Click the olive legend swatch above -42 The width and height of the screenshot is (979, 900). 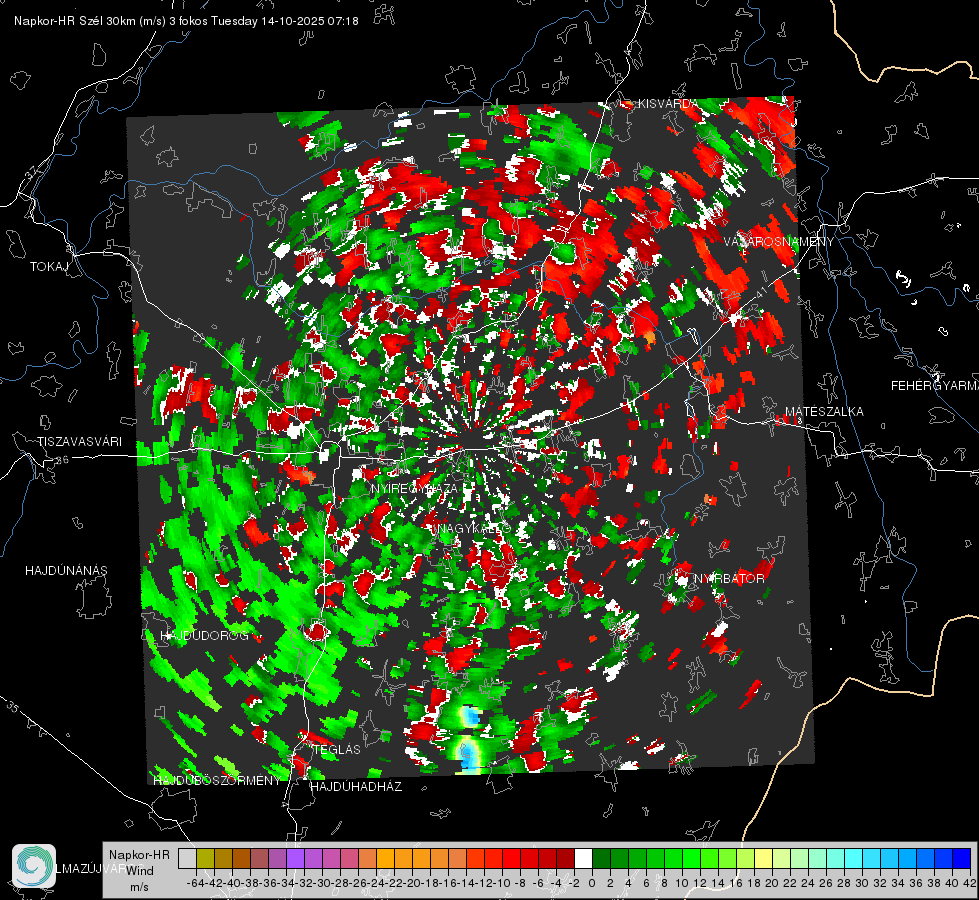pyautogui.click(x=205, y=858)
